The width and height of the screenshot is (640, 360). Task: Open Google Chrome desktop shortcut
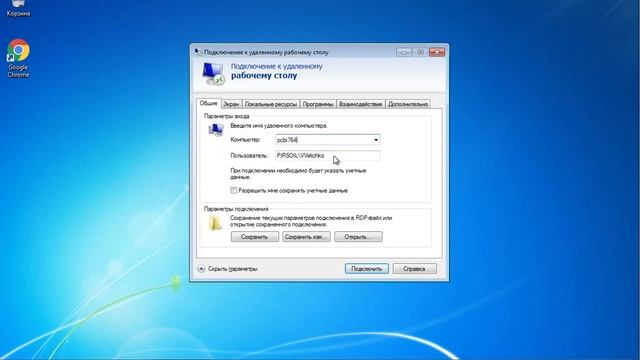click(x=18, y=58)
